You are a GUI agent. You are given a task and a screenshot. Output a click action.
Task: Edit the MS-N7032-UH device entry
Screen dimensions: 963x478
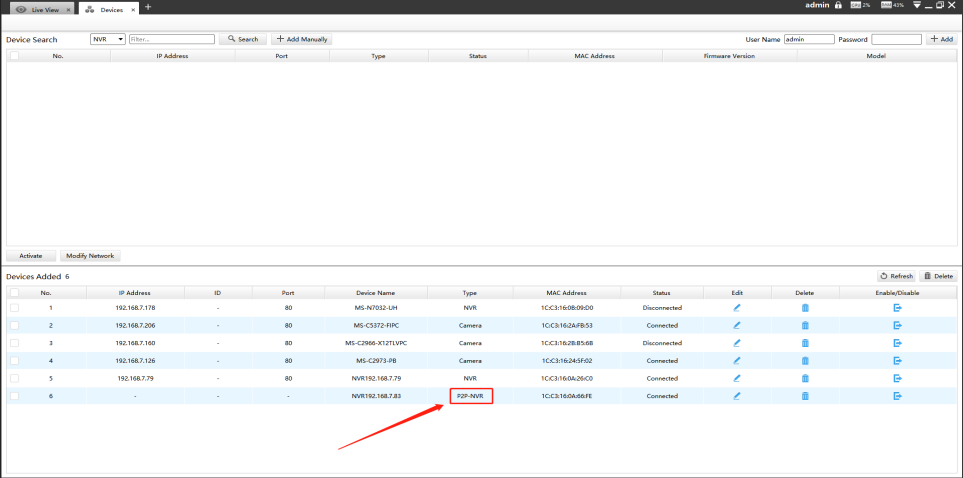point(737,308)
